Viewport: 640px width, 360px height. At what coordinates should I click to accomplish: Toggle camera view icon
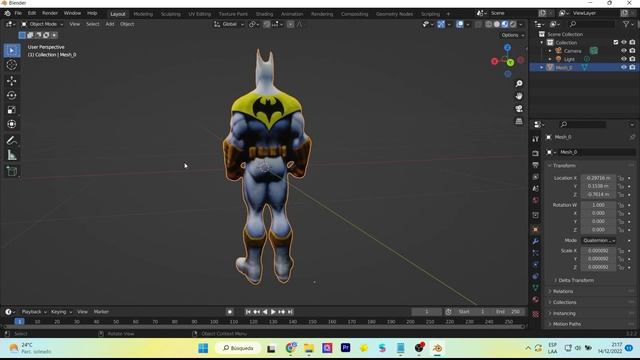519,109
